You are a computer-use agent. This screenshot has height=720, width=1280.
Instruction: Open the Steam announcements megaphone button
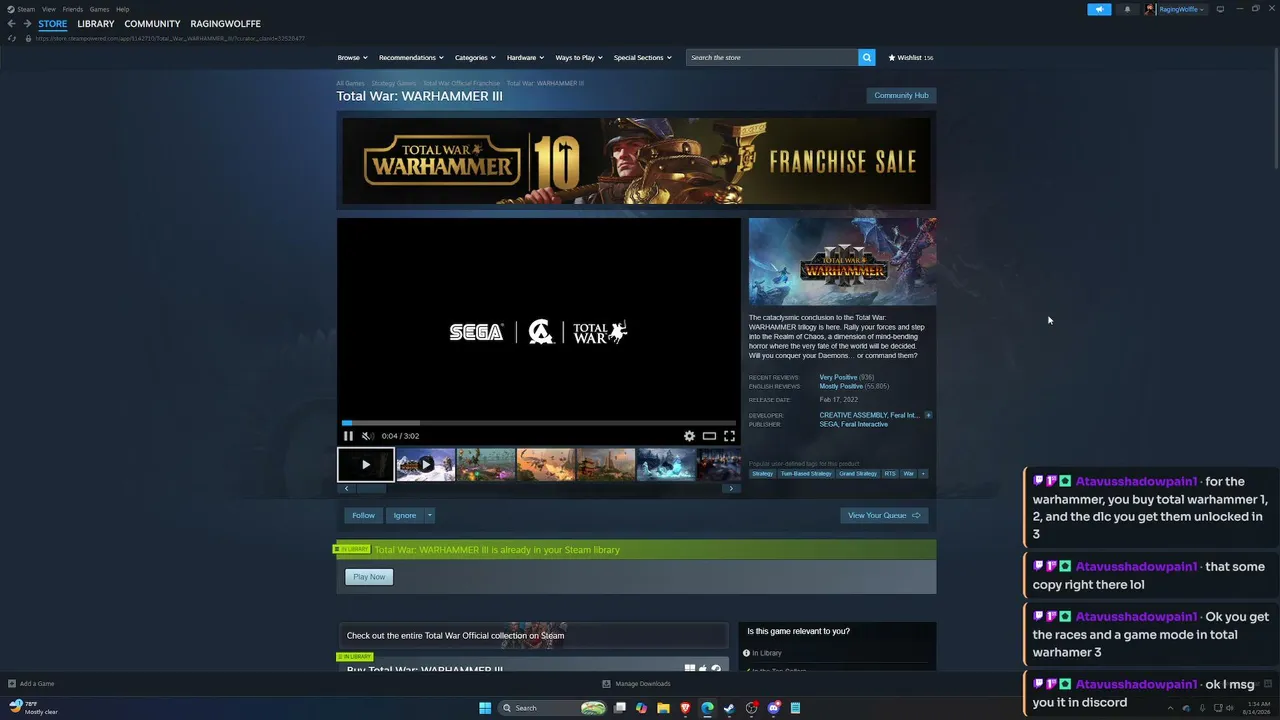[x=1099, y=9]
